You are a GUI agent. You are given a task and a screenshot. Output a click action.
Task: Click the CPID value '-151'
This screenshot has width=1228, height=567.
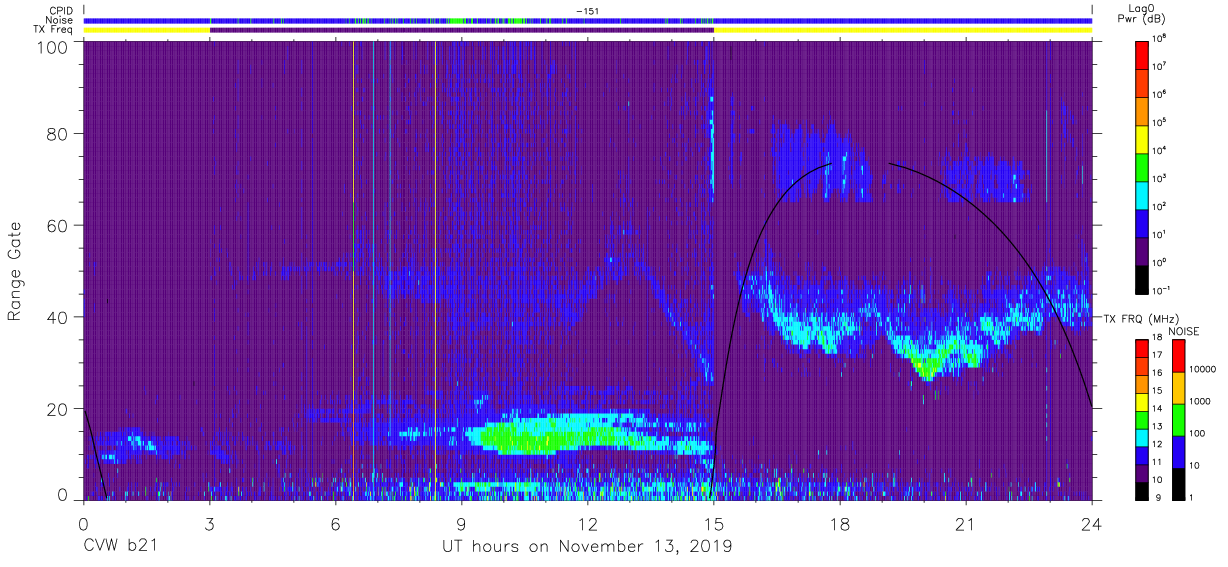pos(587,11)
